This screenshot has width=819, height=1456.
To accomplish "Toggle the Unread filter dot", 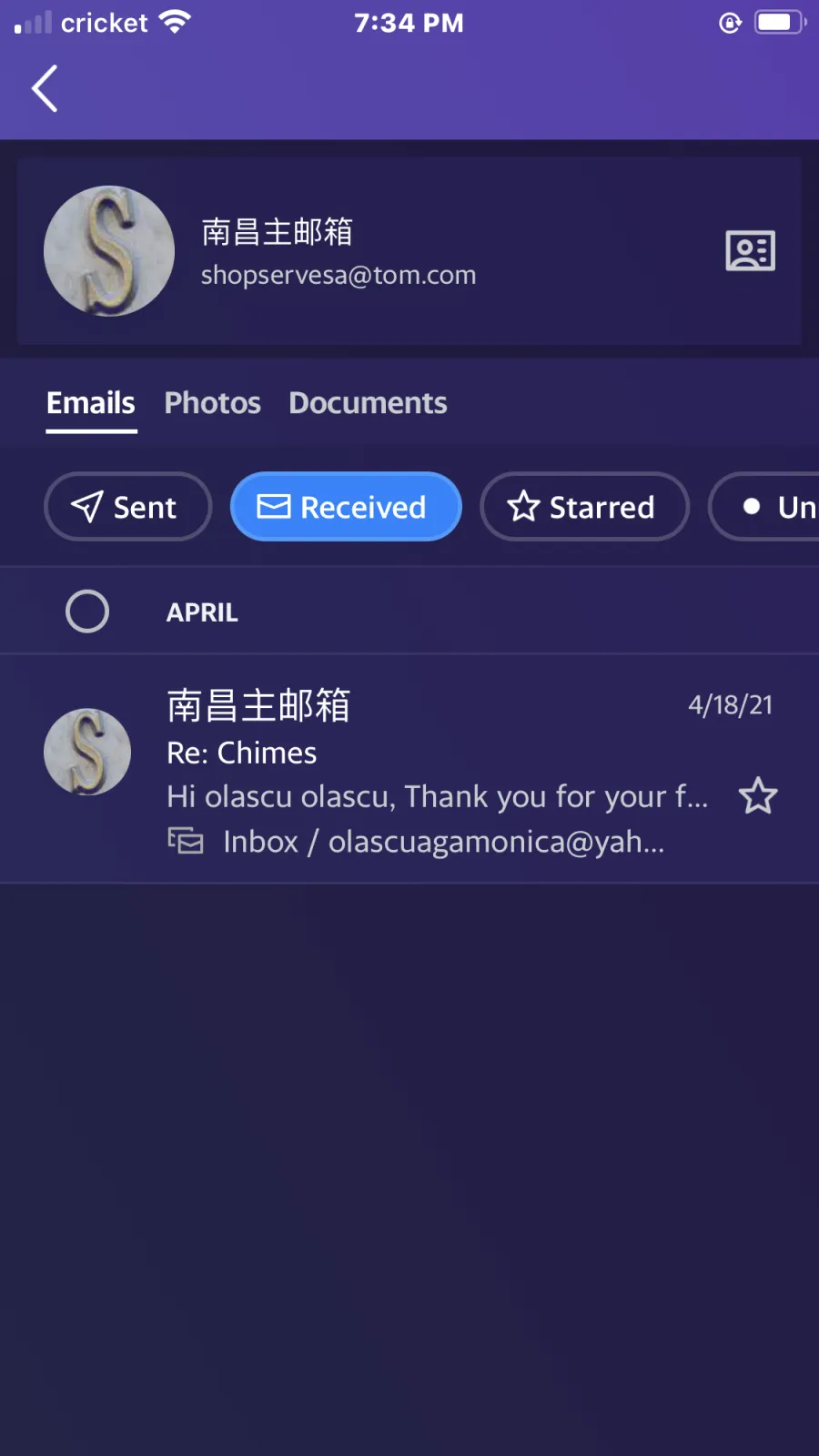I will (x=751, y=506).
